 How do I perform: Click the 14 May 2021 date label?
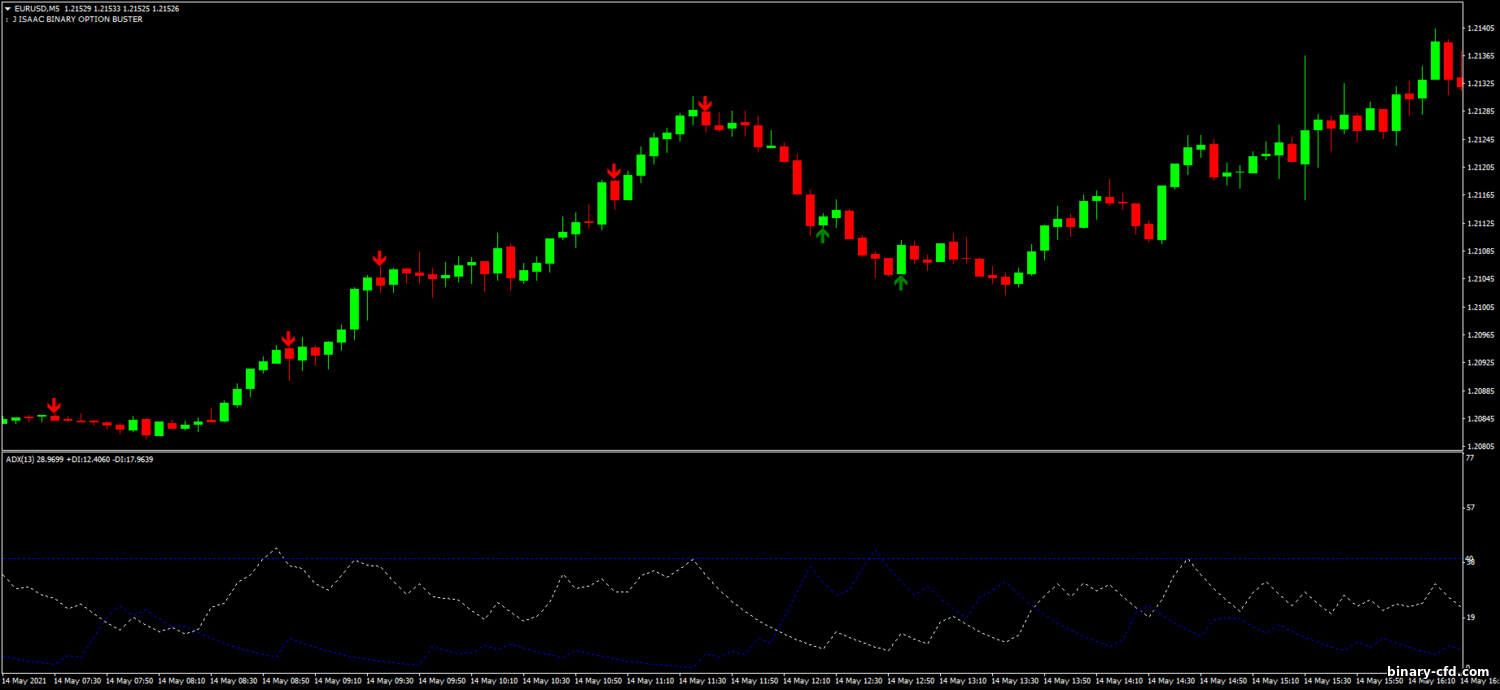[24, 681]
